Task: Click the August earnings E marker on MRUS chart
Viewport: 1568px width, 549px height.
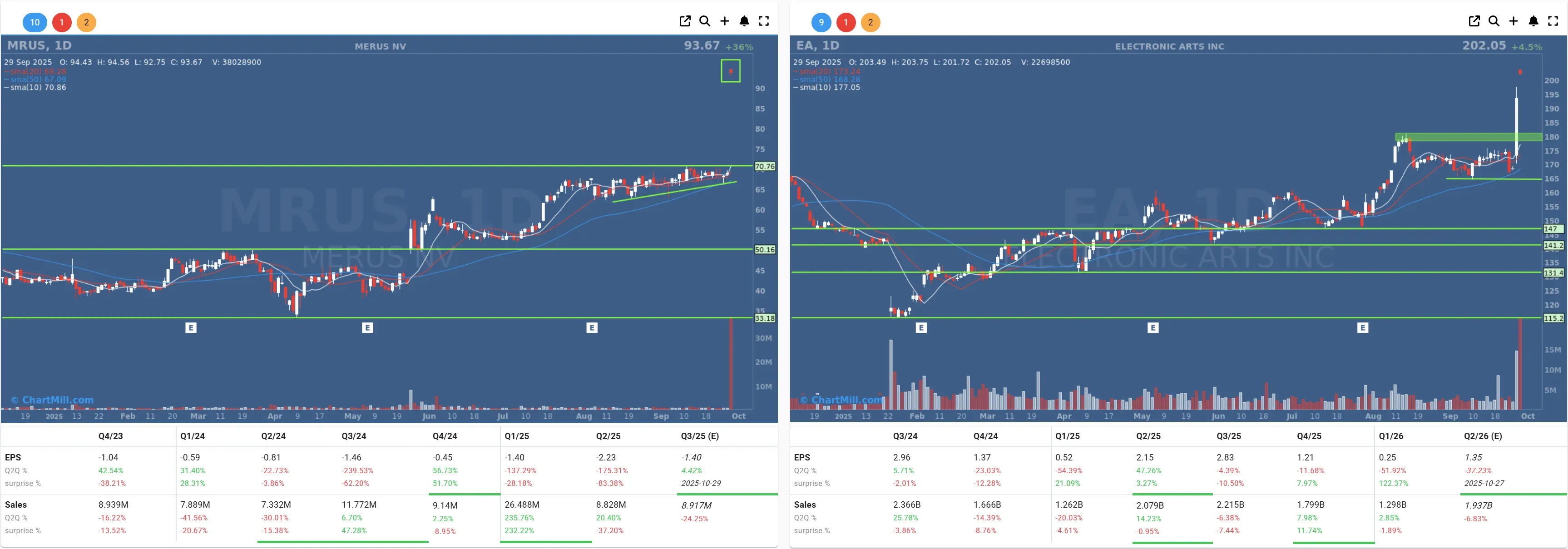Action: coord(592,327)
